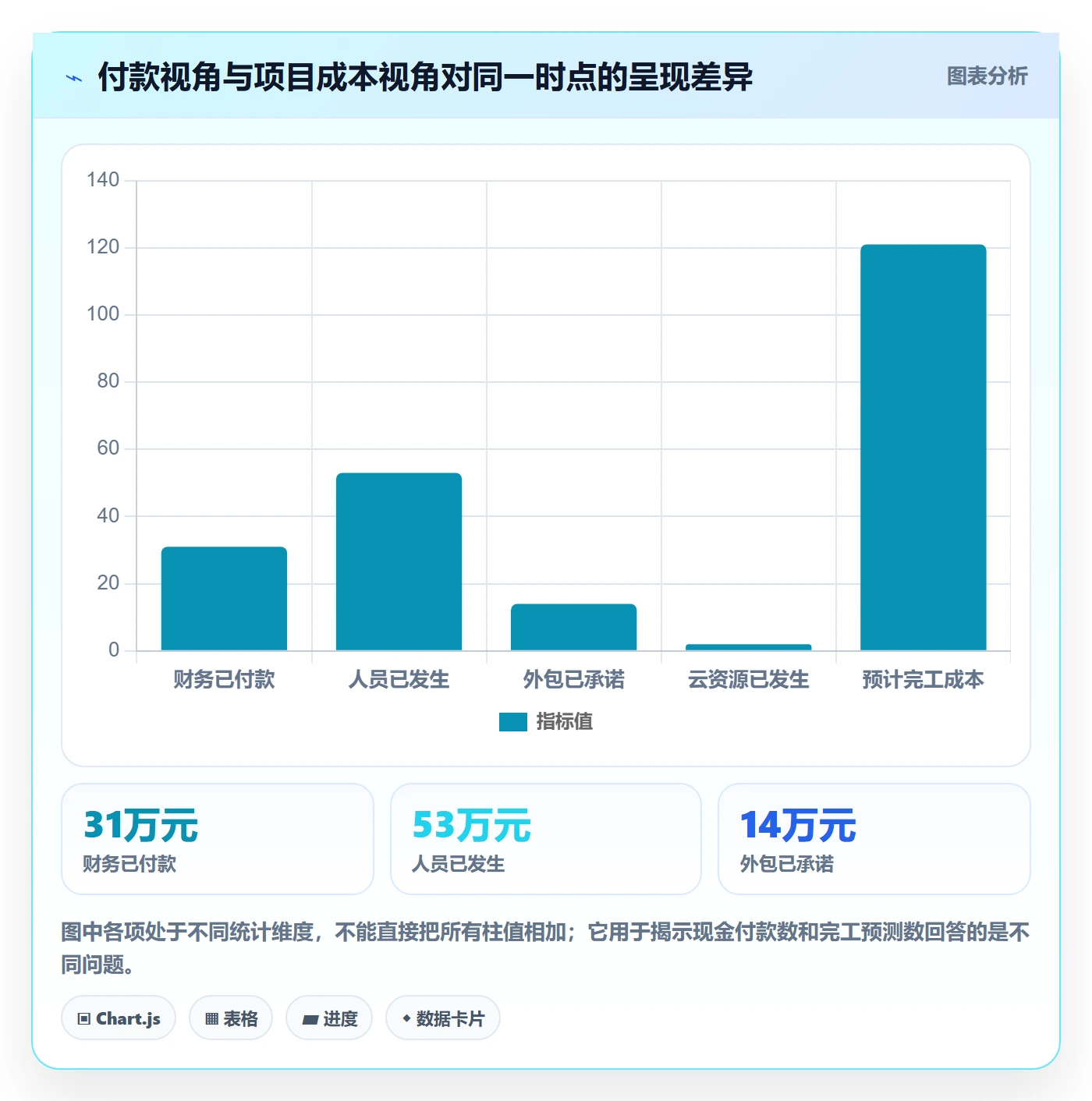Click the y-axis value 140
Viewport: 1092px width, 1101px height.
click(x=103, y=180)
